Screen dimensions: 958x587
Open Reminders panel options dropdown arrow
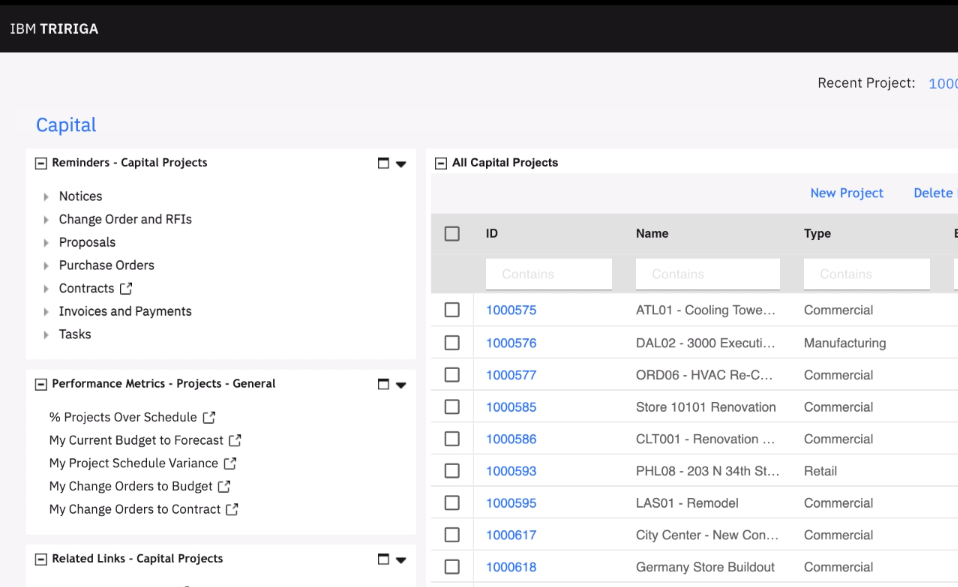tap(401, 164)
